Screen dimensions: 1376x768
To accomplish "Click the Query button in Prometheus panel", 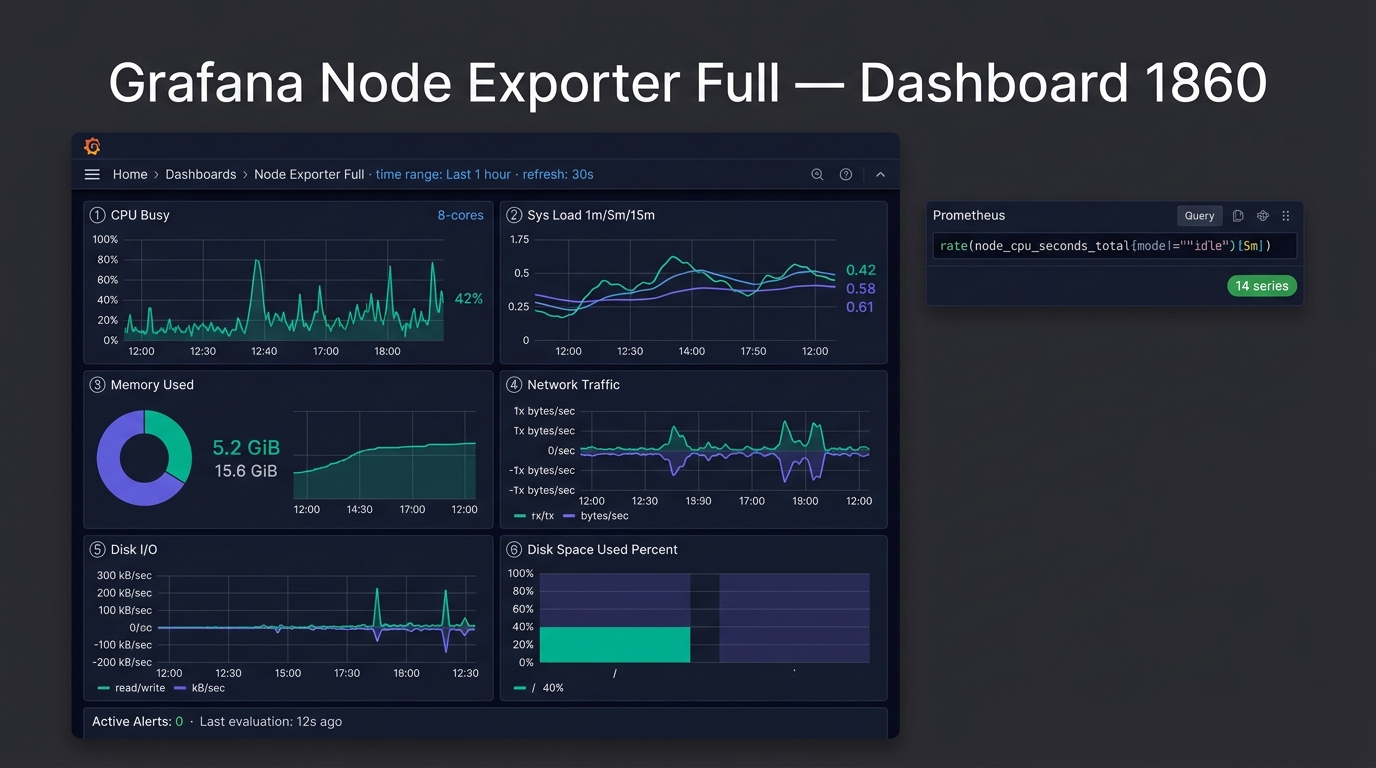I will pyautogui.click(x=1199, y=215).
